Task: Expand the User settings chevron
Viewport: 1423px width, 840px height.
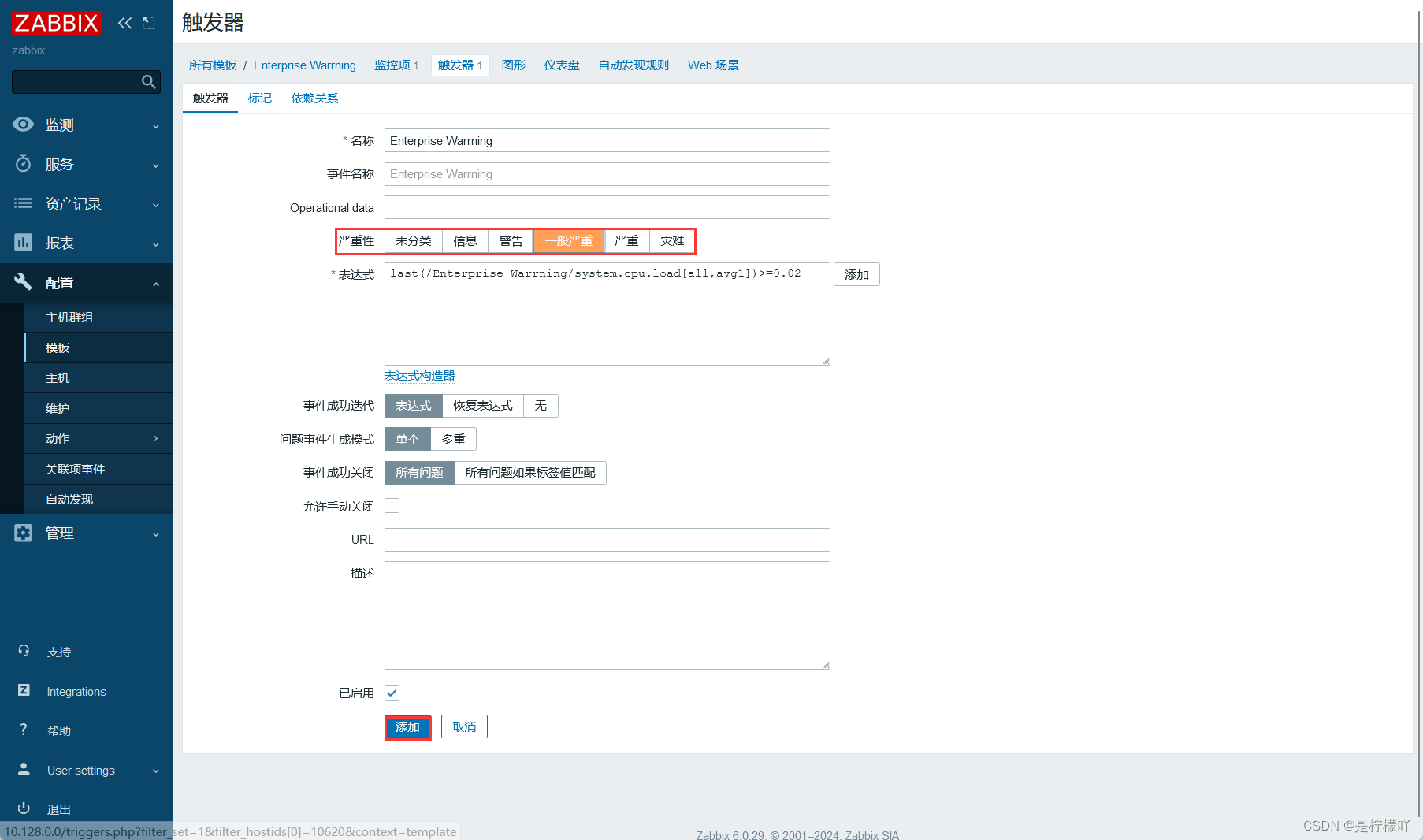Action: (156, 771)
